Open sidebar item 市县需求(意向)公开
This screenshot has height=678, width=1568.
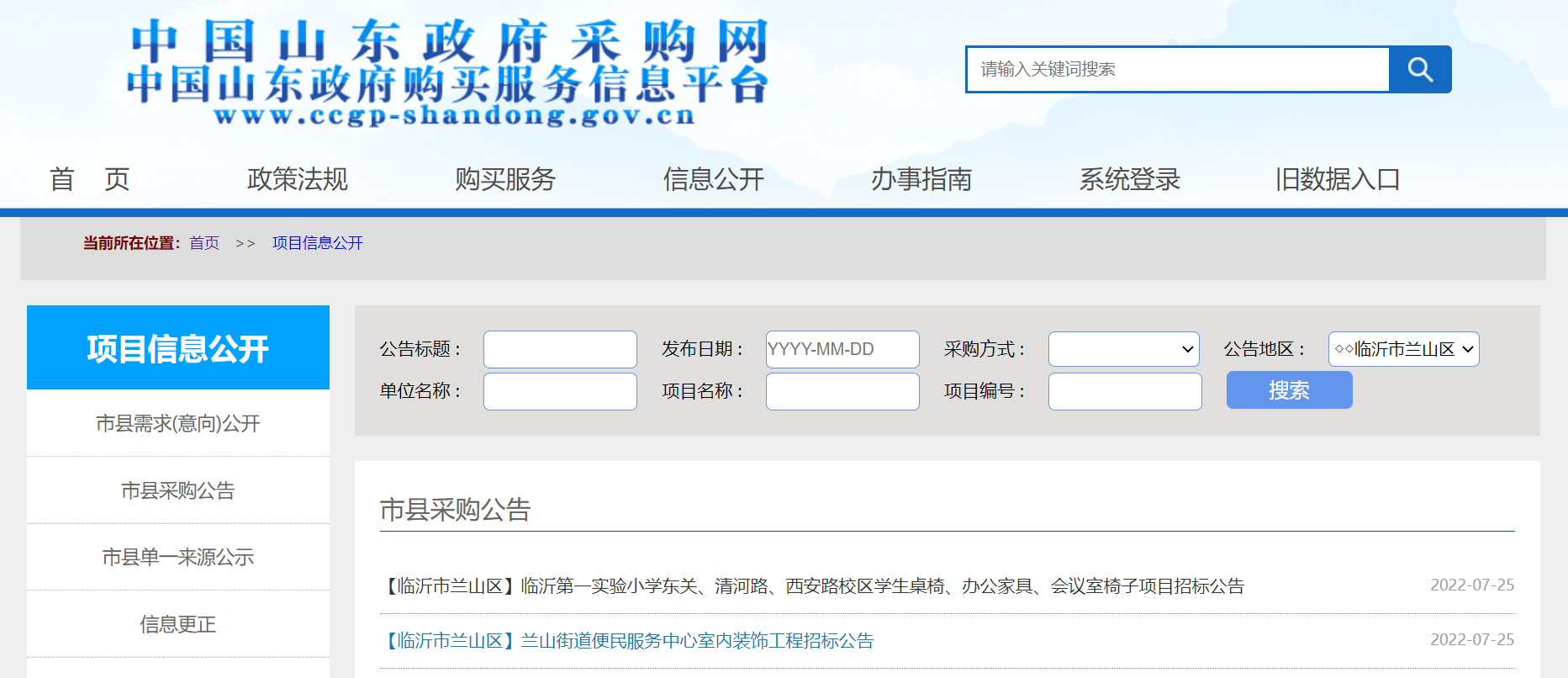coord(178,423)
